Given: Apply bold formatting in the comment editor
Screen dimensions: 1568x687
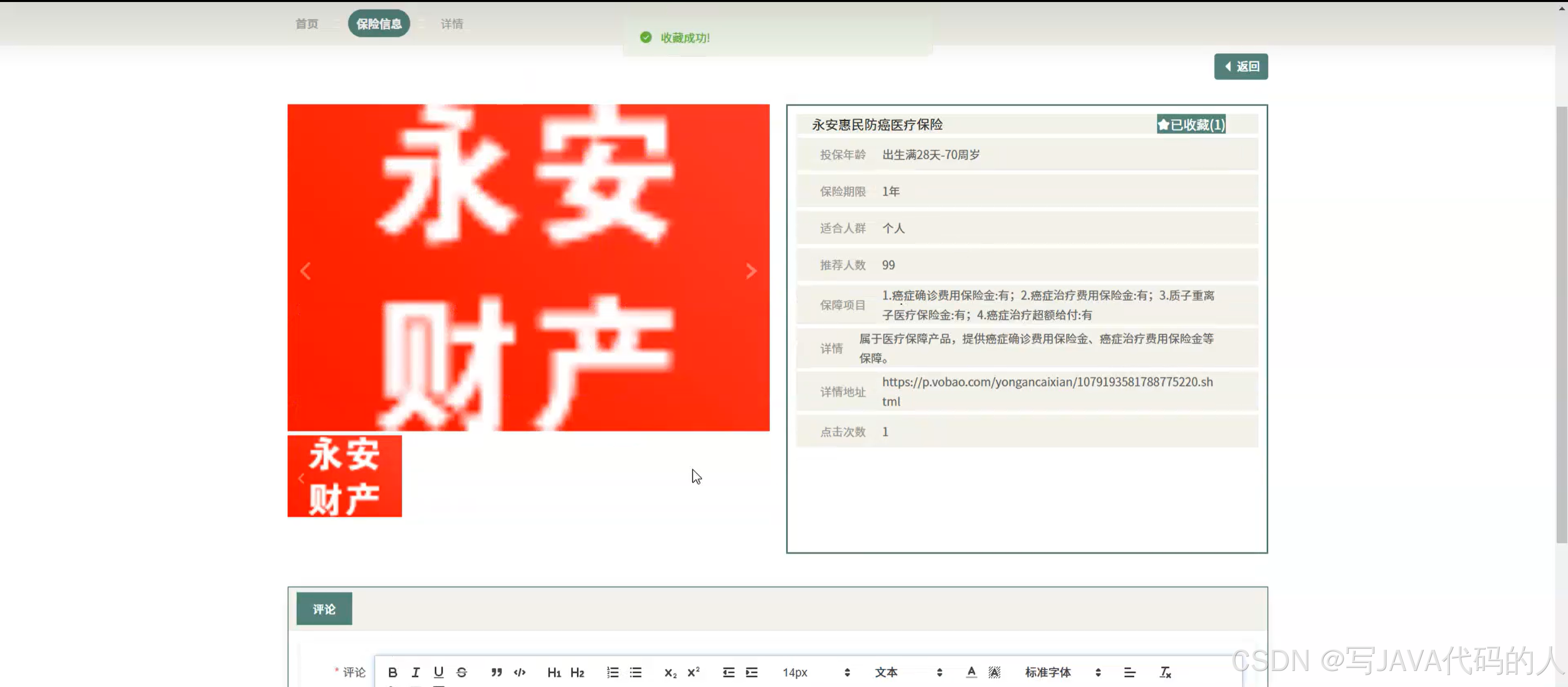Looking at the screenshot, I should (393, 672).
